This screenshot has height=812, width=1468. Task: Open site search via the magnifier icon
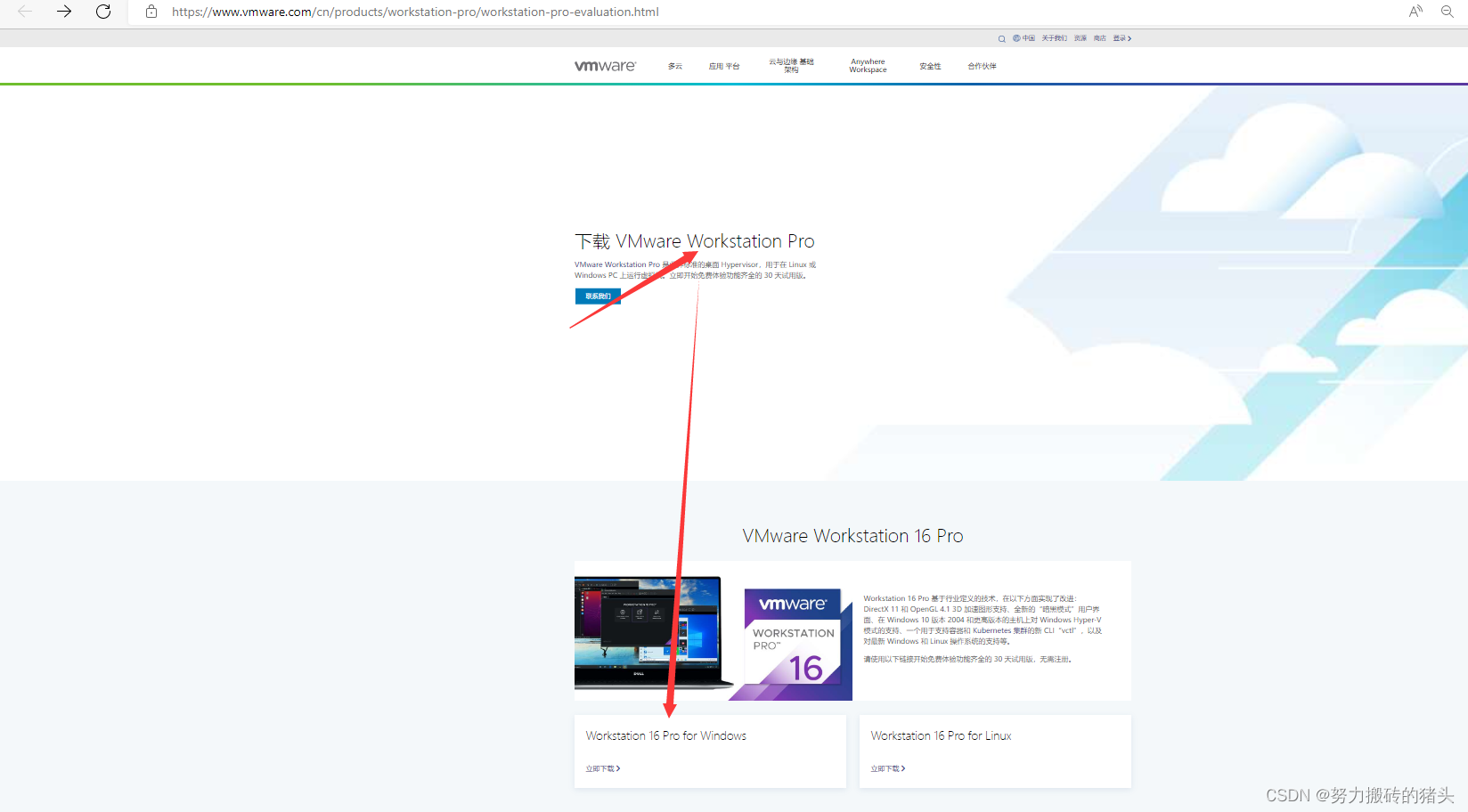coord(1002,38)
